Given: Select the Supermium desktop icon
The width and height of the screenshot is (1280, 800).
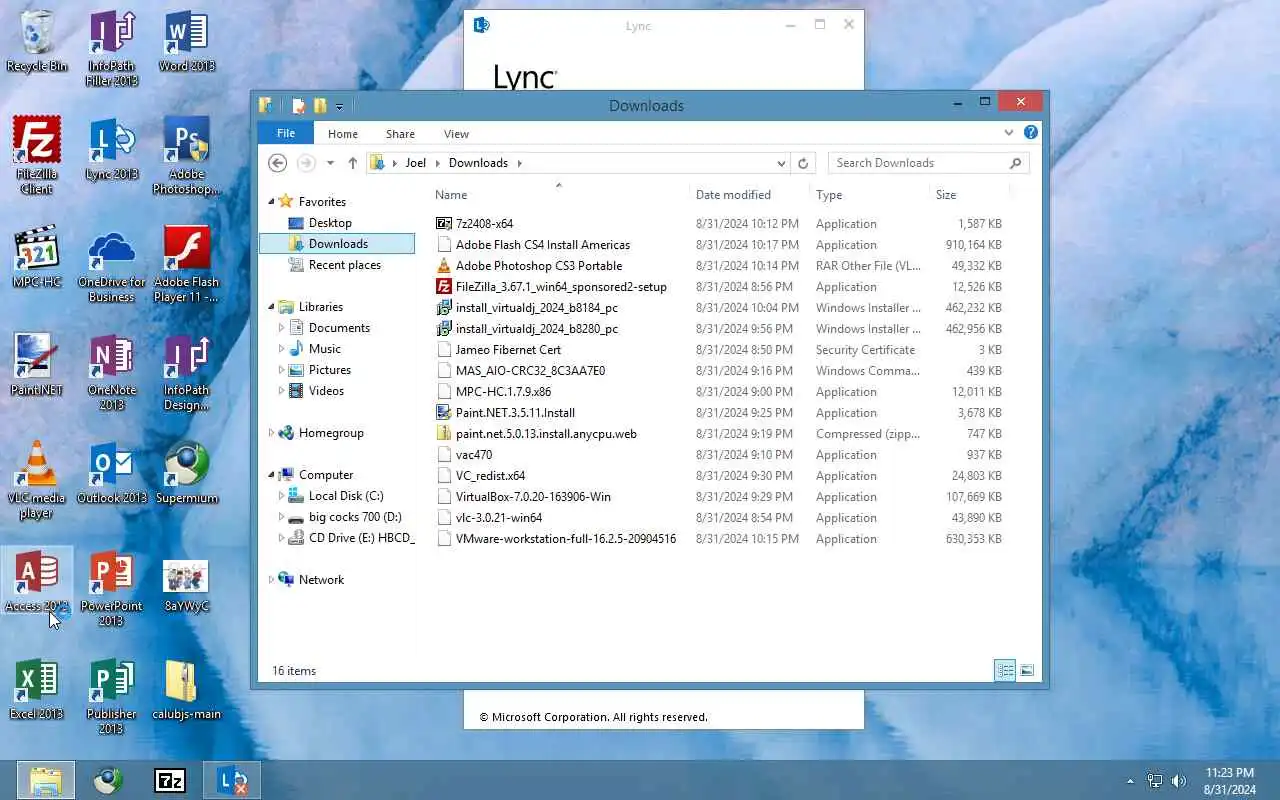Looking at the screenshot, I should point(186,473).
